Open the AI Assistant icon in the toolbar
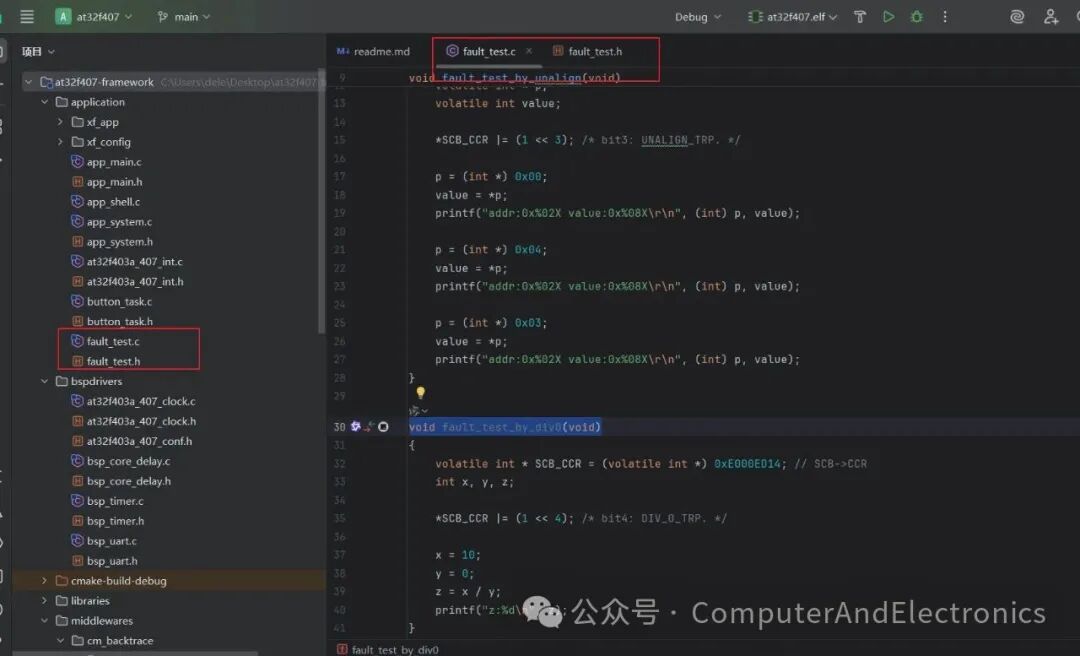The image size is (1080, 656). click(1018, 17)
